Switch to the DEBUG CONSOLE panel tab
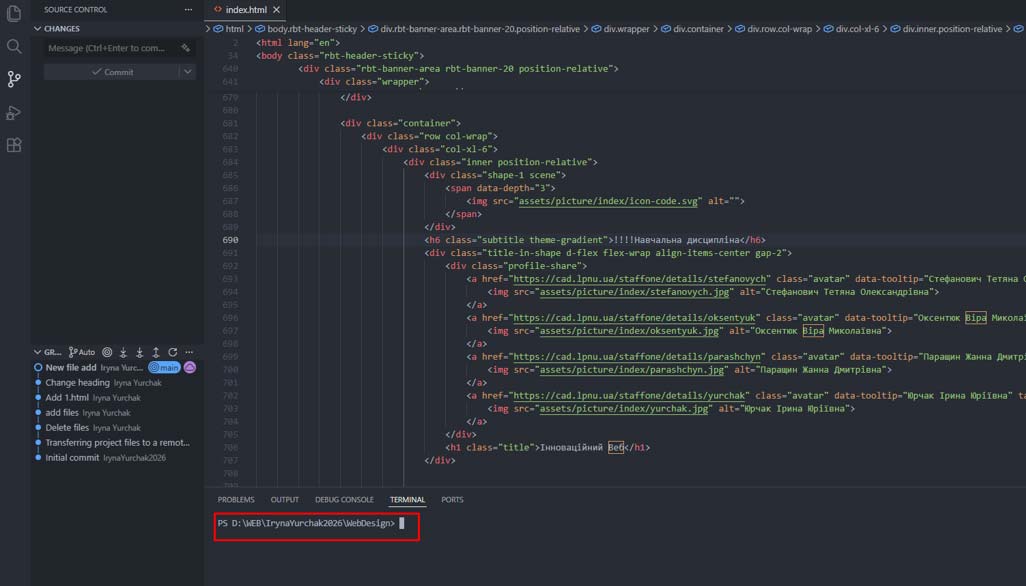 click(x=344, y=499)
